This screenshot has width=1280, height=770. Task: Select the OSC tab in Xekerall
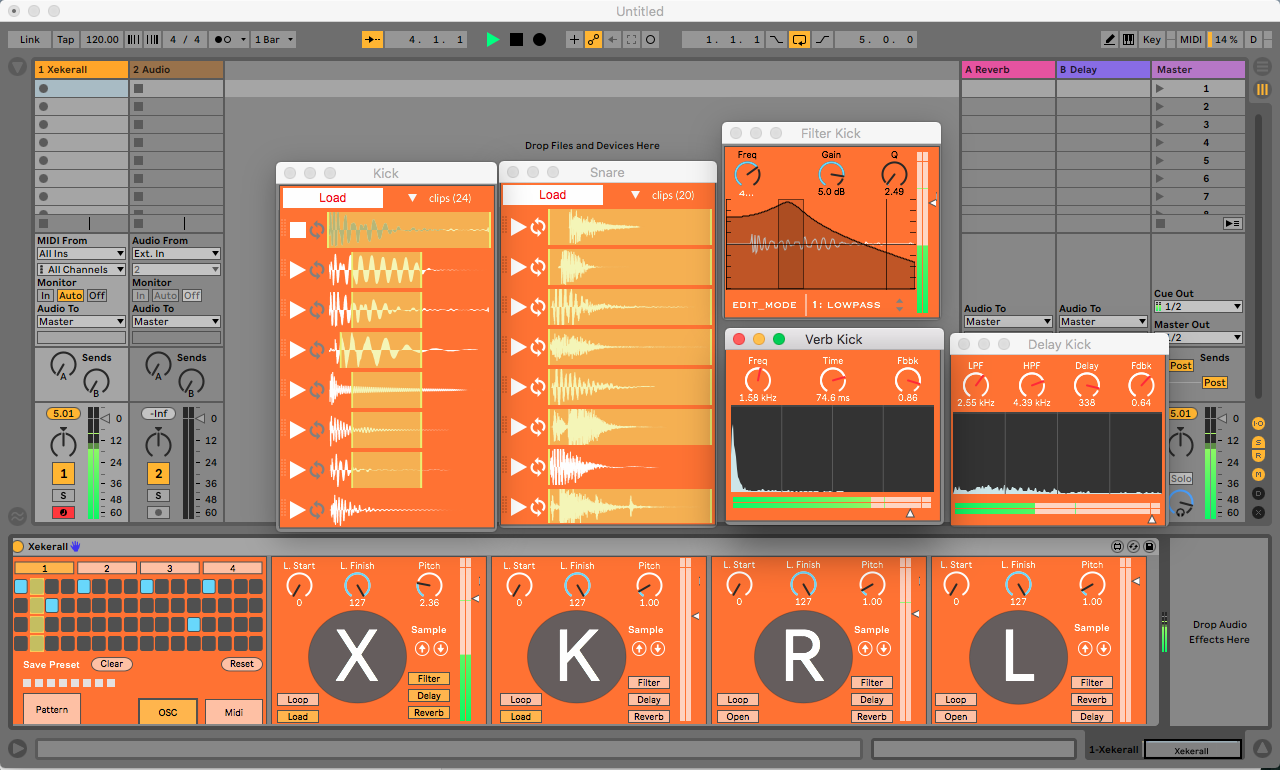167,712
